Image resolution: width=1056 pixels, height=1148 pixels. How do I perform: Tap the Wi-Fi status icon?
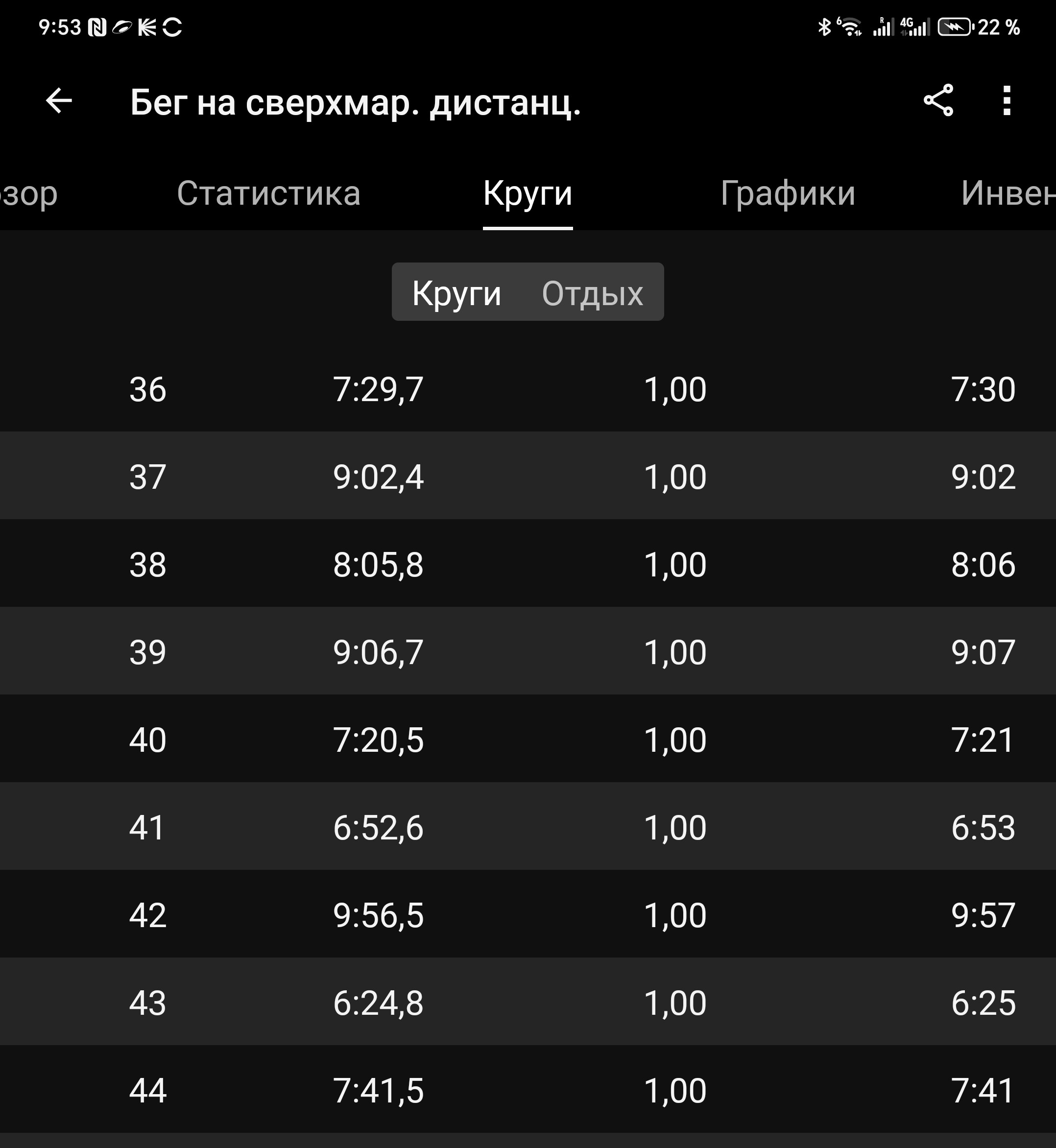850,27
